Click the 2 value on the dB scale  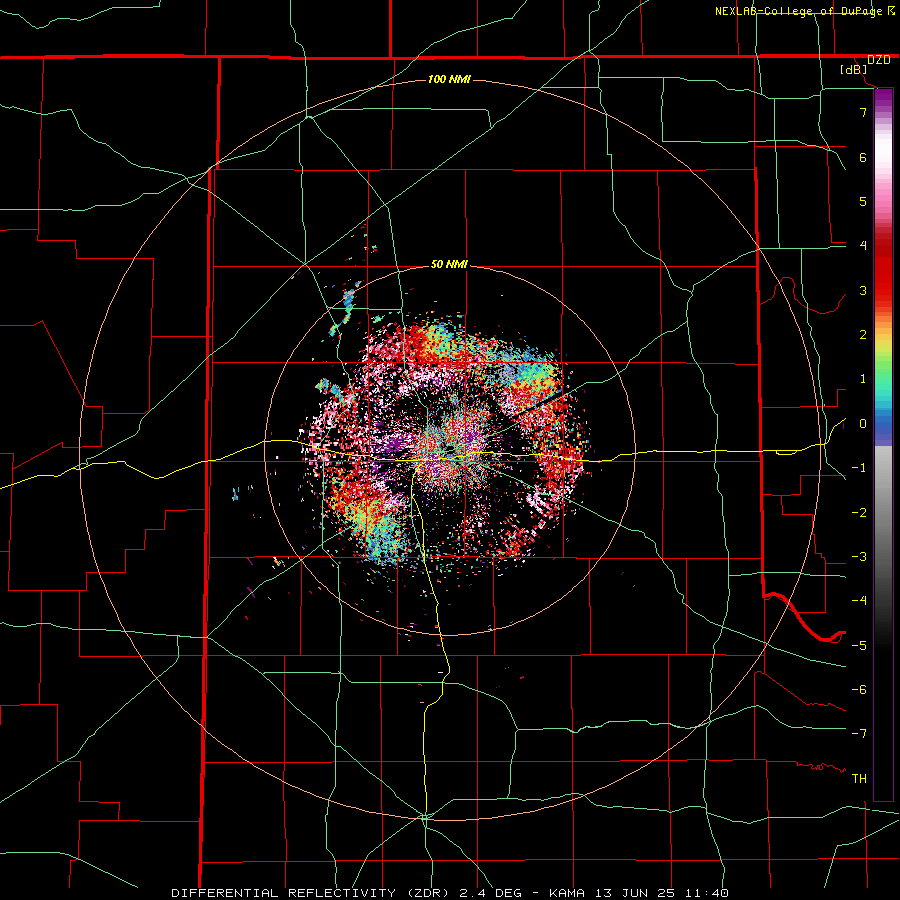863,335
